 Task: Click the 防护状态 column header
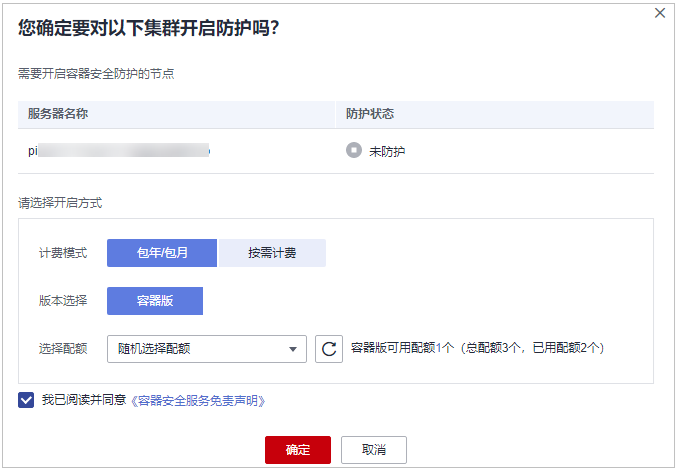370,114
